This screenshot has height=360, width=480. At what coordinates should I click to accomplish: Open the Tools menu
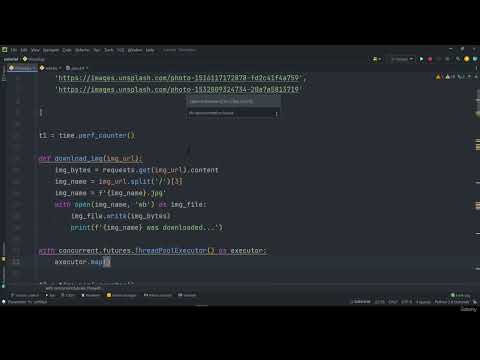click(109, 50)
